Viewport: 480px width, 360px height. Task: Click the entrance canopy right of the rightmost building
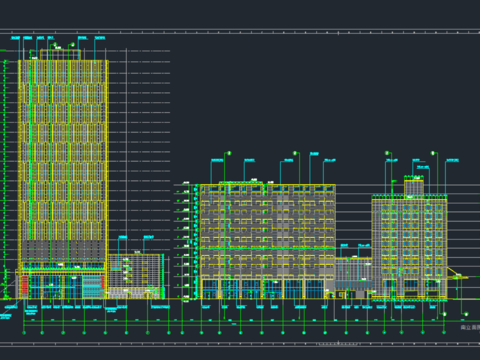457,274
